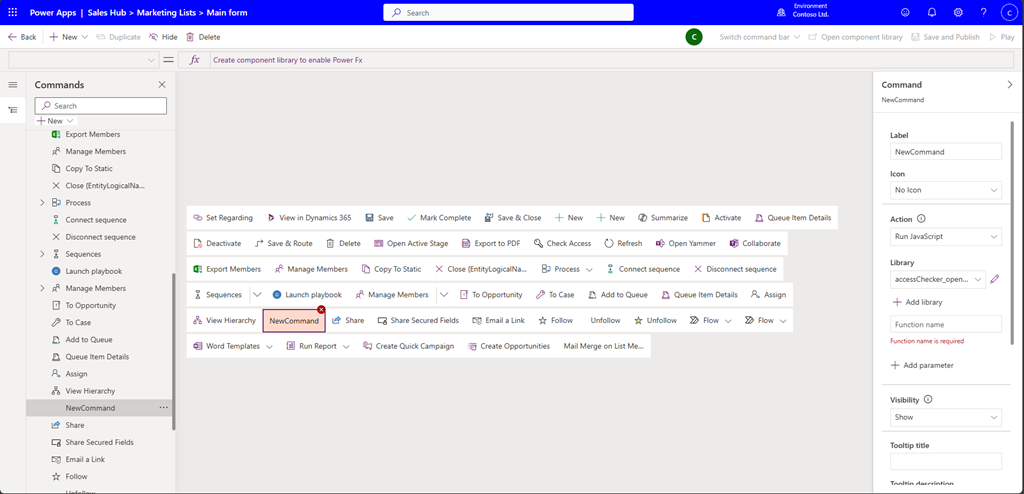
Task: Edit the library using the pencil icon
Action: 995,280
